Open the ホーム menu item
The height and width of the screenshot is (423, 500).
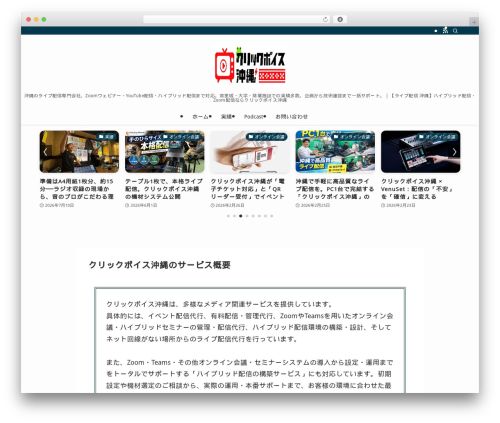[x=201, y=116]
